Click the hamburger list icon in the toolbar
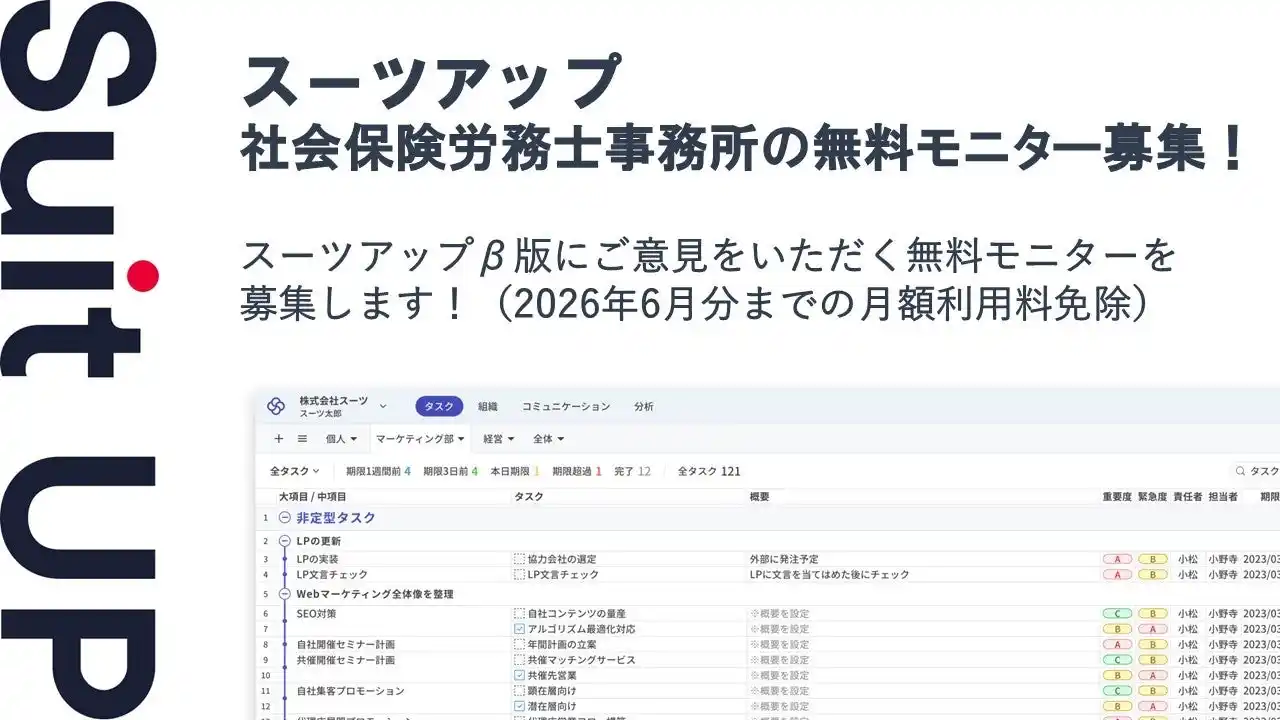This screenshot has height=720, width=1280. 302,439
